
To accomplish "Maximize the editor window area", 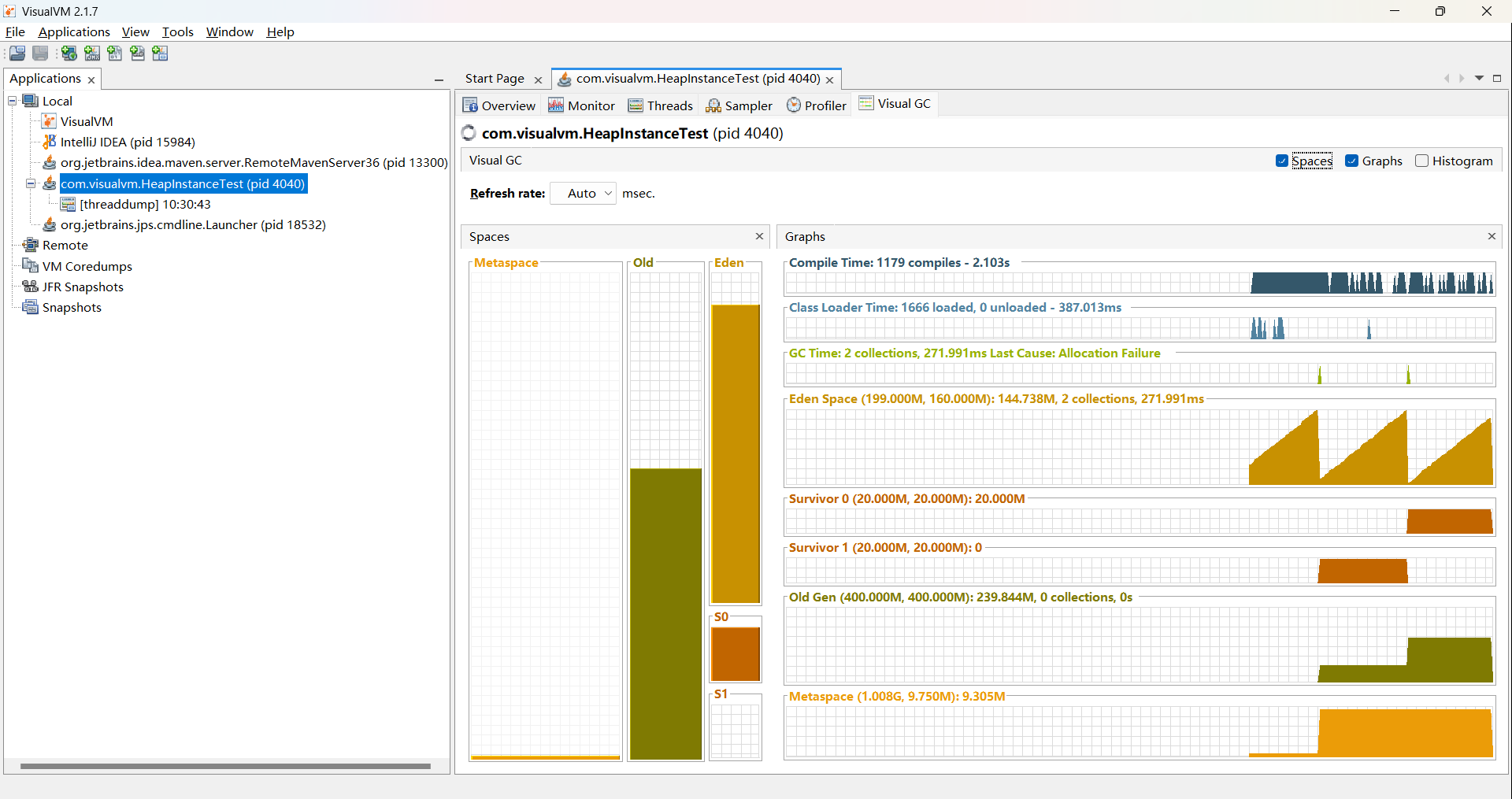I will coord(1497,78).
